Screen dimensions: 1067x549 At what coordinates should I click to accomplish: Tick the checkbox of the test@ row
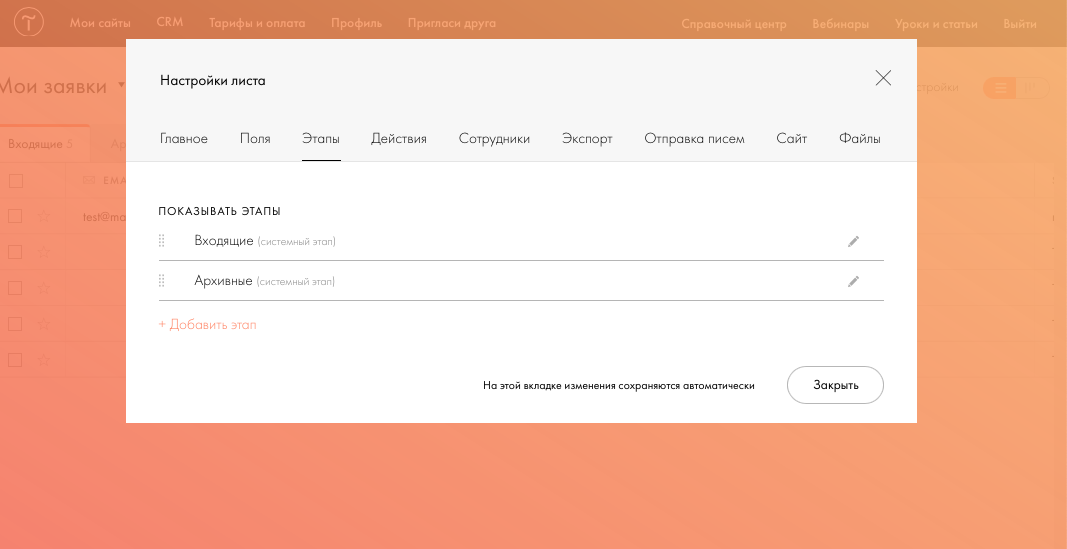click(15, 216)
